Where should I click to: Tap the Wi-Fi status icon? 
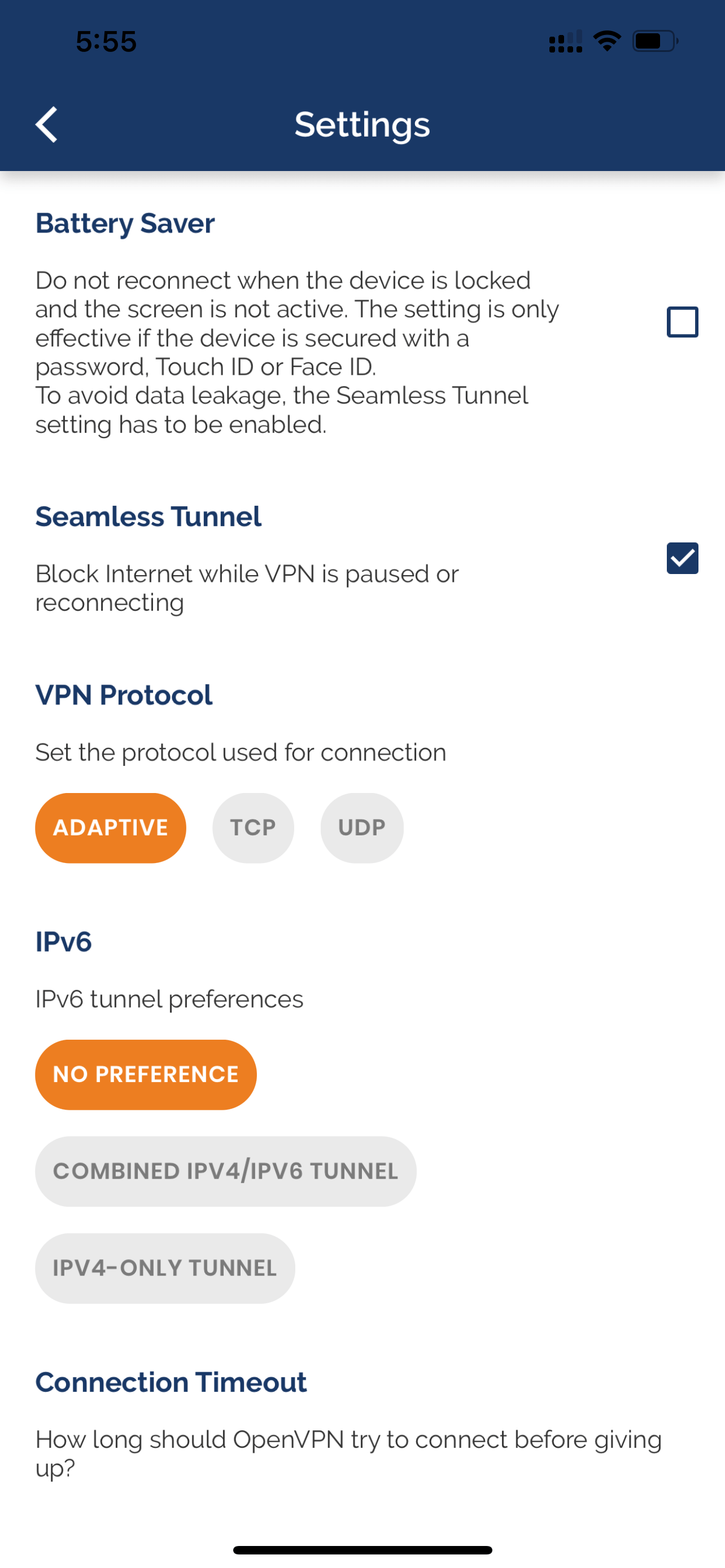pyautogui.click(x=607, y=41)
